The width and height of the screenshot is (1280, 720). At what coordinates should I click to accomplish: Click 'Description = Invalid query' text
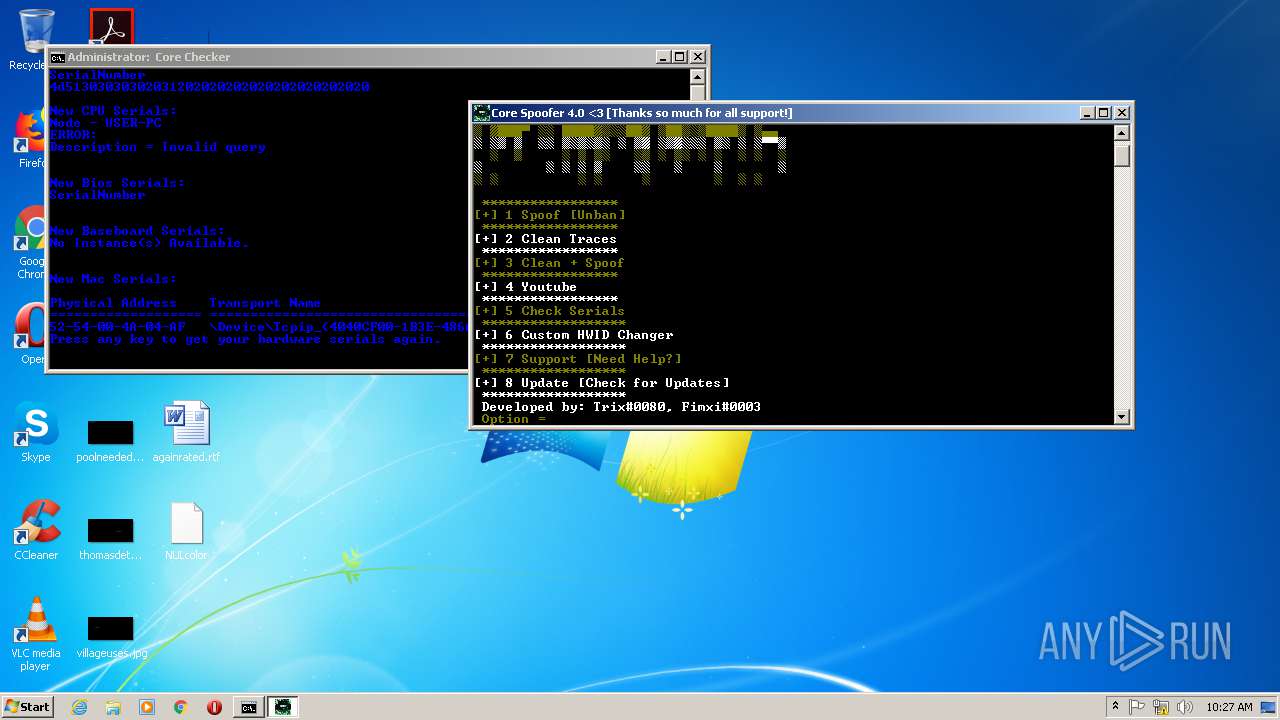[x=157, y=147]
